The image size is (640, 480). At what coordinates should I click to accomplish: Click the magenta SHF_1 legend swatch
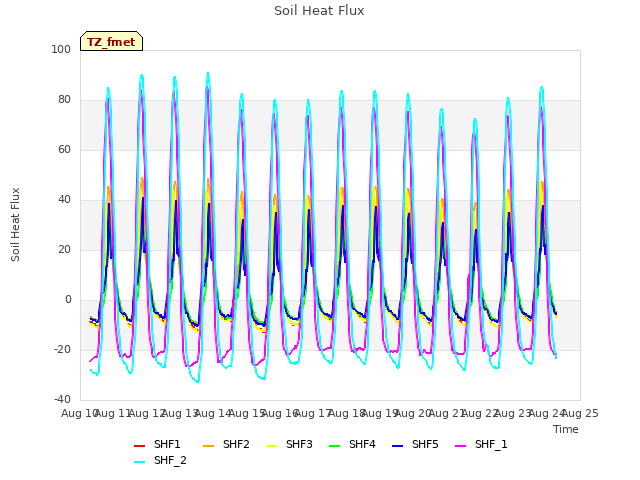(x=460, y=446)
